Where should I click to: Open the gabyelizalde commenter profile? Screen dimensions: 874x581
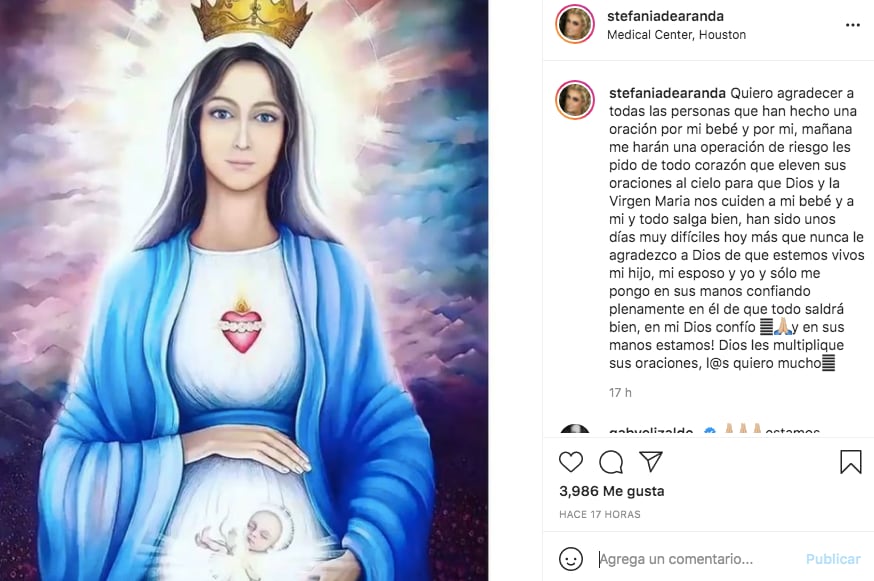click(651, 430)
